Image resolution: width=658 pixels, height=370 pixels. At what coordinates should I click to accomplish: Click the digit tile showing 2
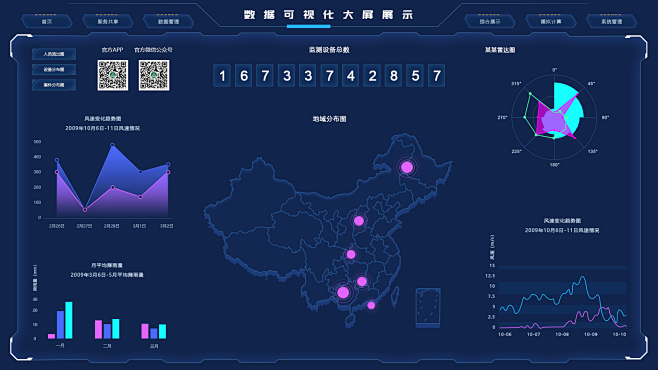[x=372, y=76]
